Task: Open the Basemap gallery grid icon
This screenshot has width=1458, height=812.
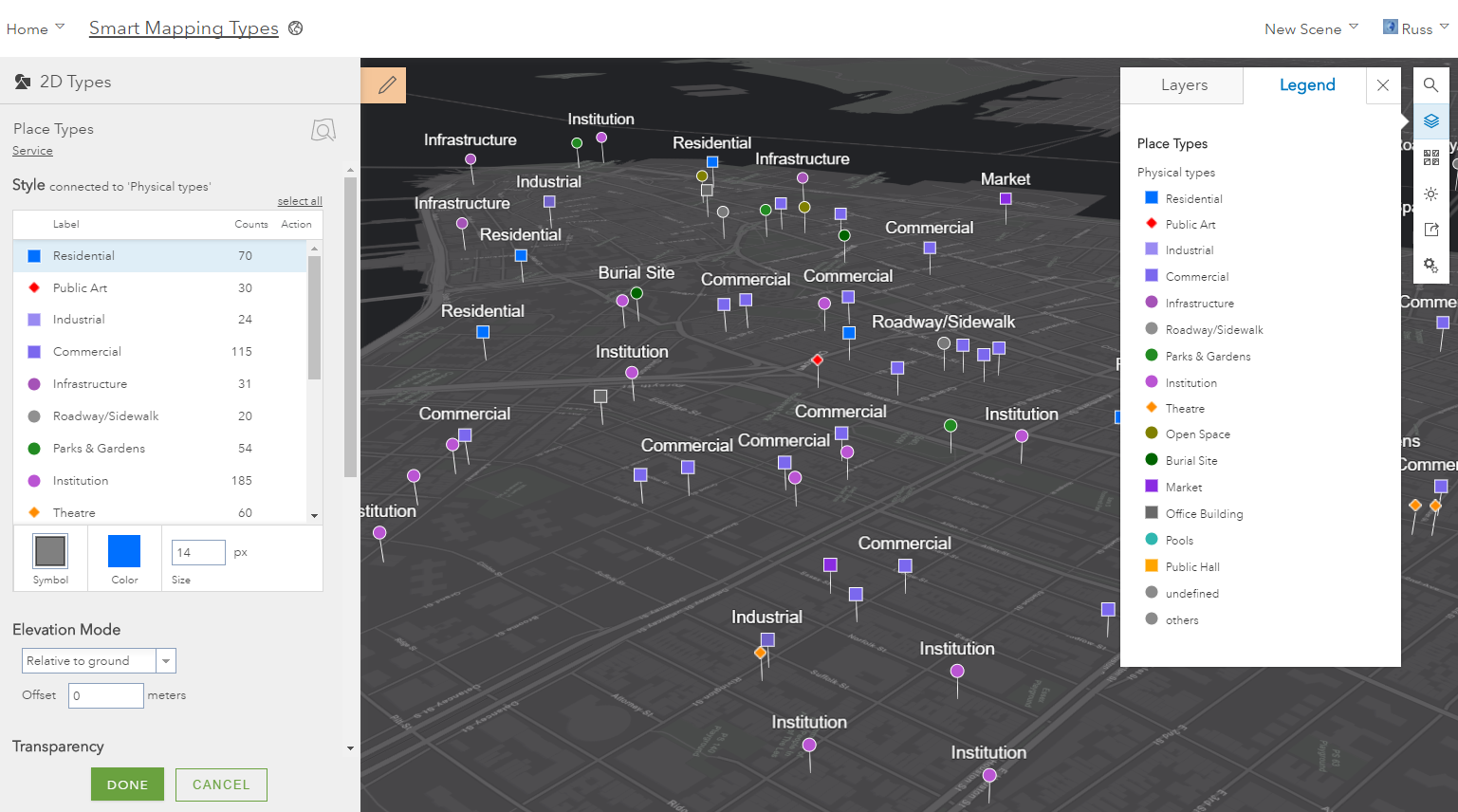Action: pos(1431,157)
